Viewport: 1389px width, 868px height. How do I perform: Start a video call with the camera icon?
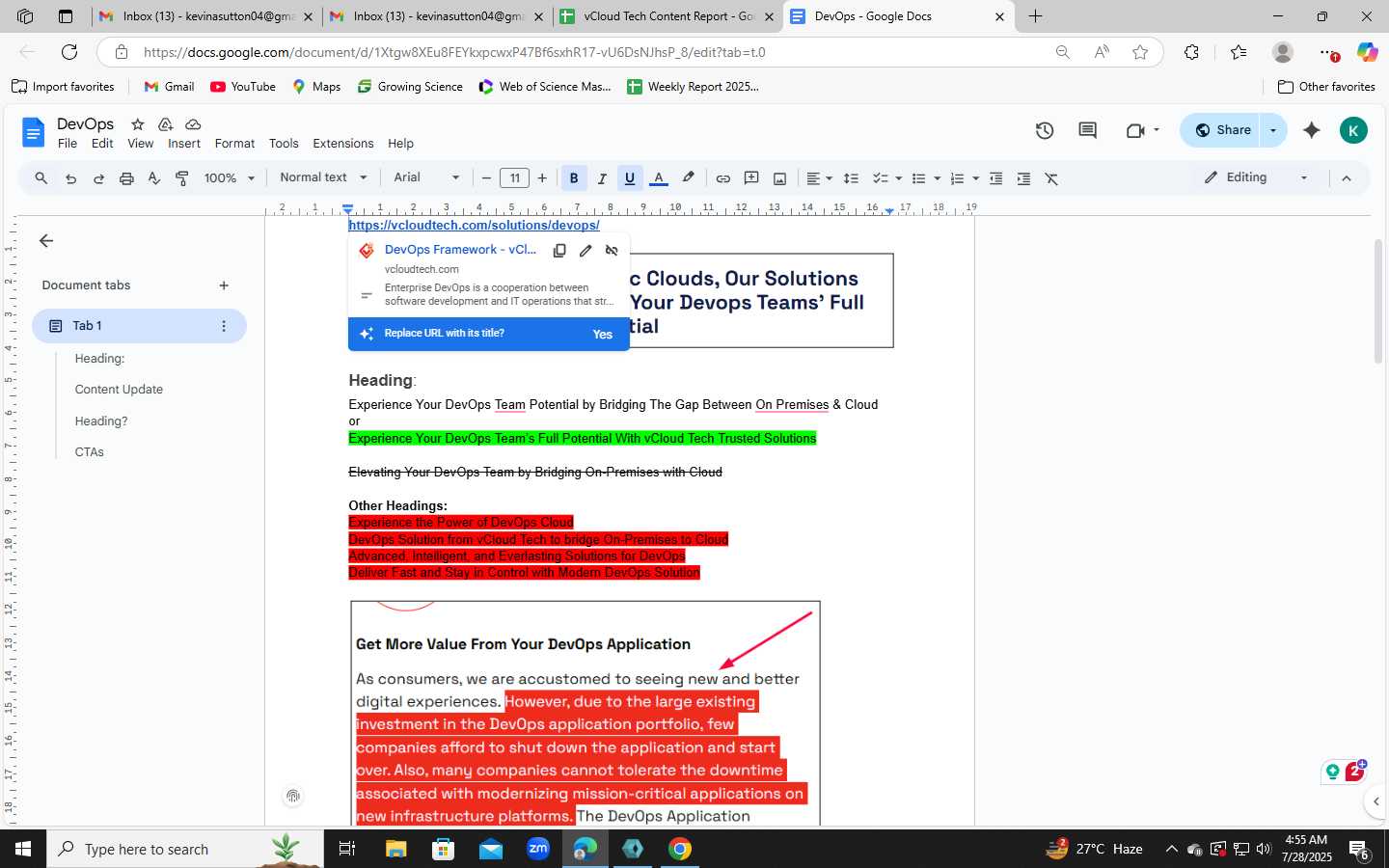1135,130
